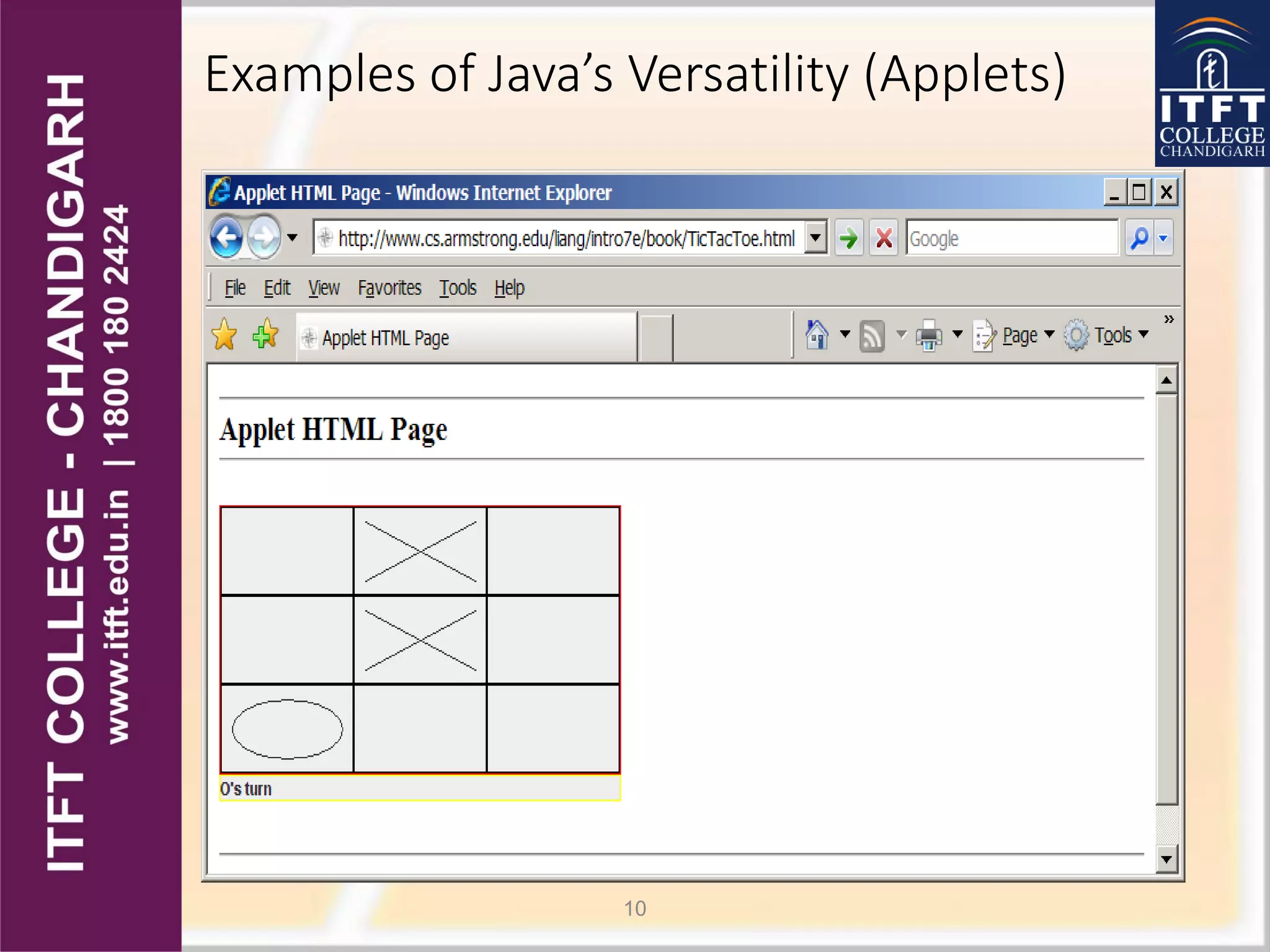Click the bottom-left cell containing O
Viewport: 1270px width, 952px height.
tap(287, 728)
